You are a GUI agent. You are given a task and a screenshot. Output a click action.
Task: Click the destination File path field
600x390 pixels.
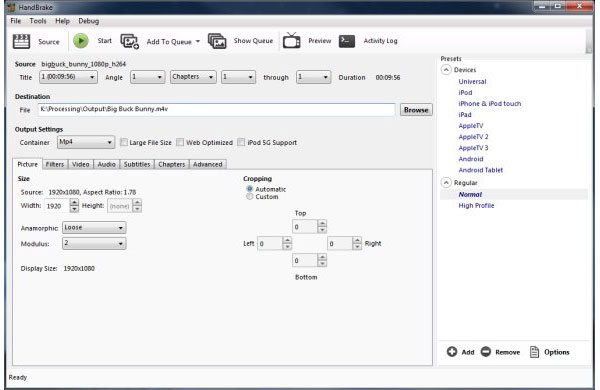[217, 109]
